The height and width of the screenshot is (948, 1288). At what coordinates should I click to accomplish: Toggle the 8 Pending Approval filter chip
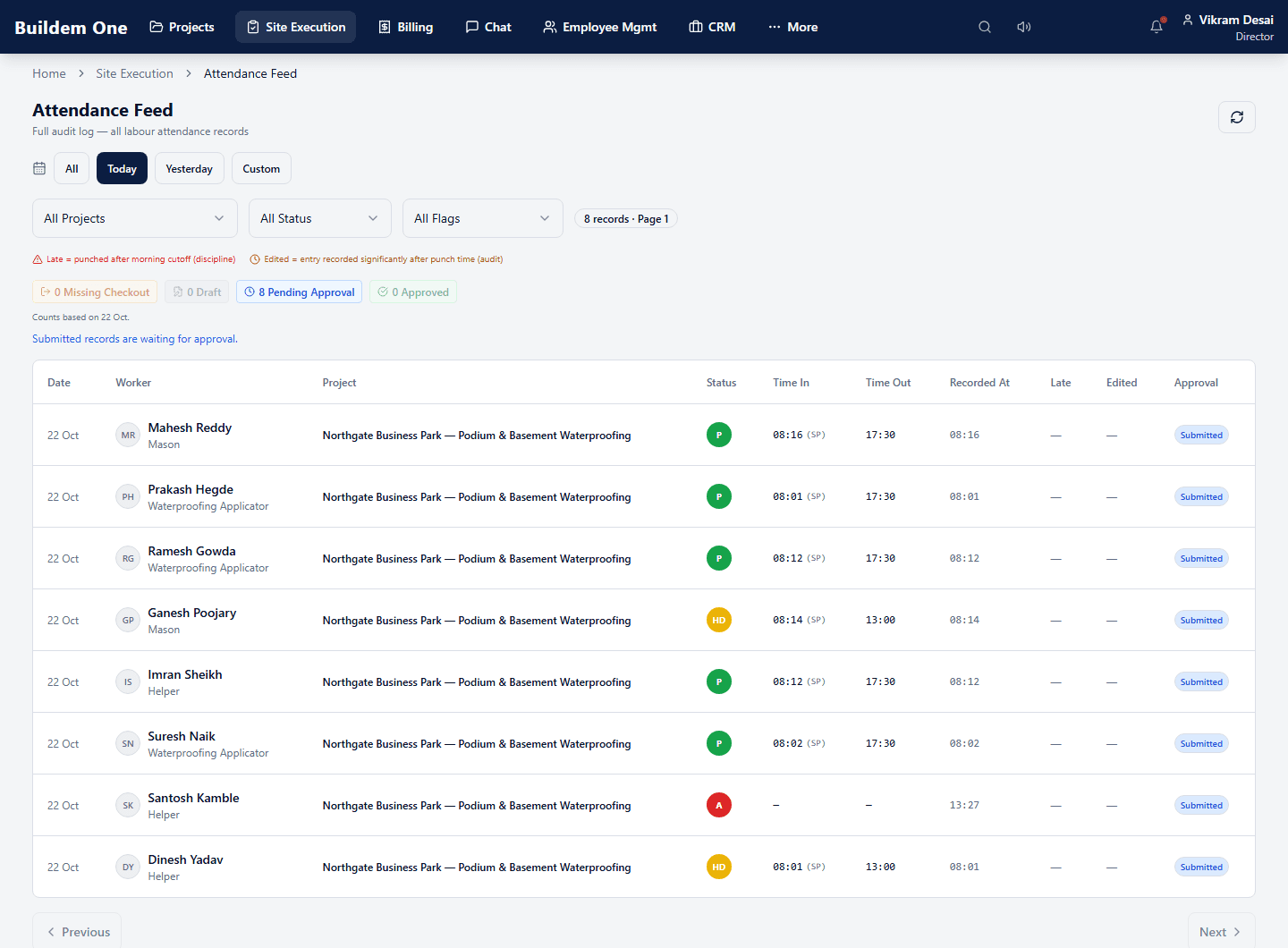point(299,292)
